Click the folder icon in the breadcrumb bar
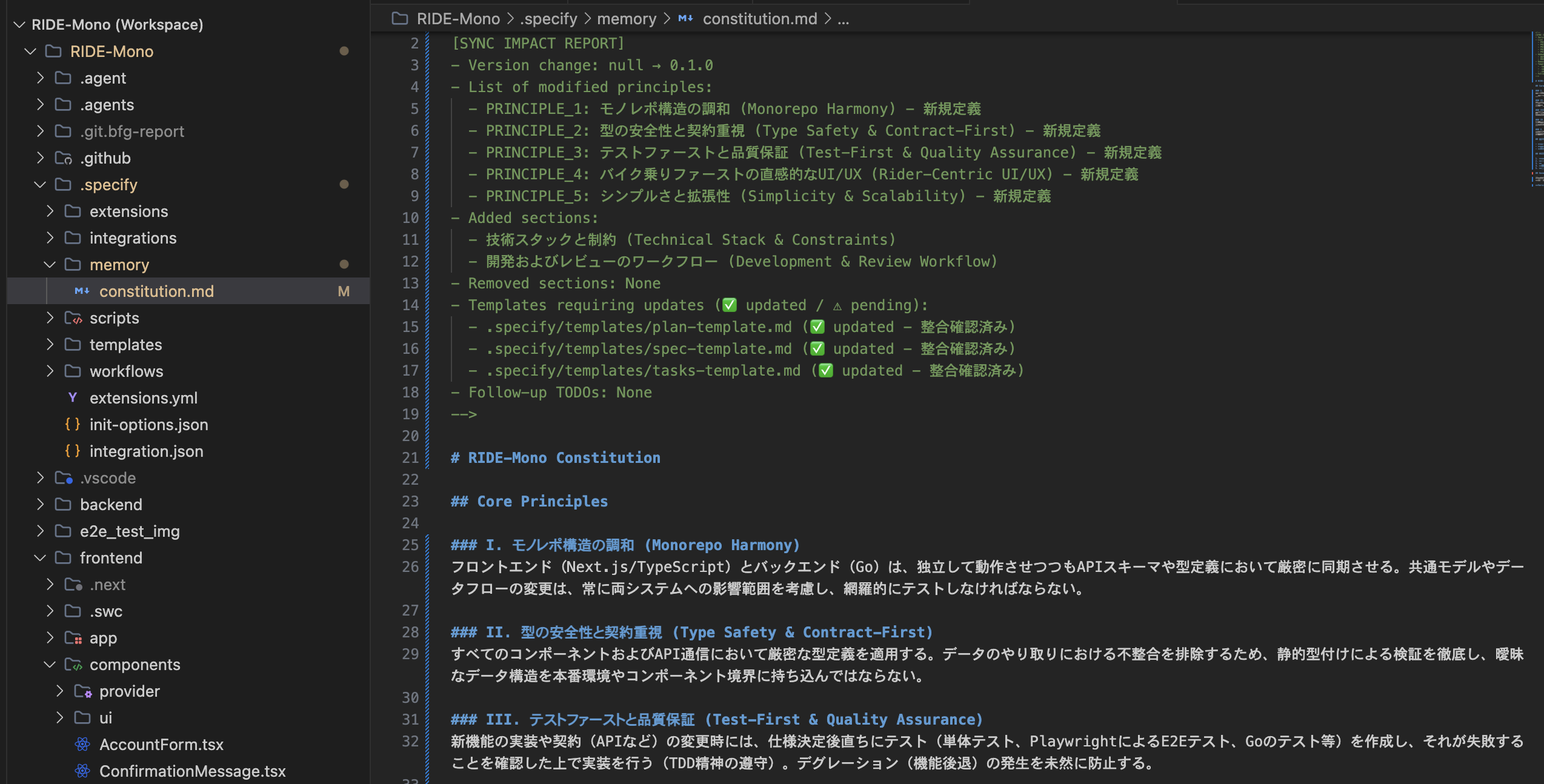The width and height of the screenshot is (1544, 784). coord(400,19)
